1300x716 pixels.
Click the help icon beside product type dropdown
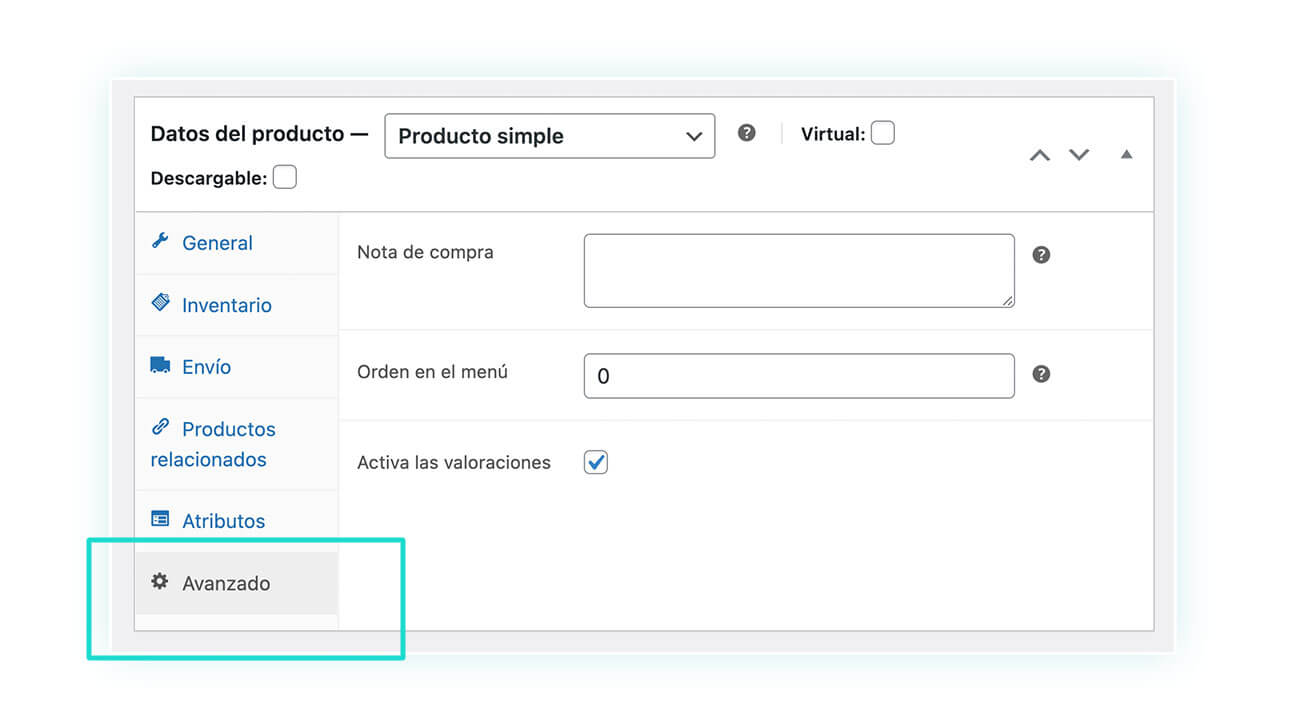pos(746,133)
